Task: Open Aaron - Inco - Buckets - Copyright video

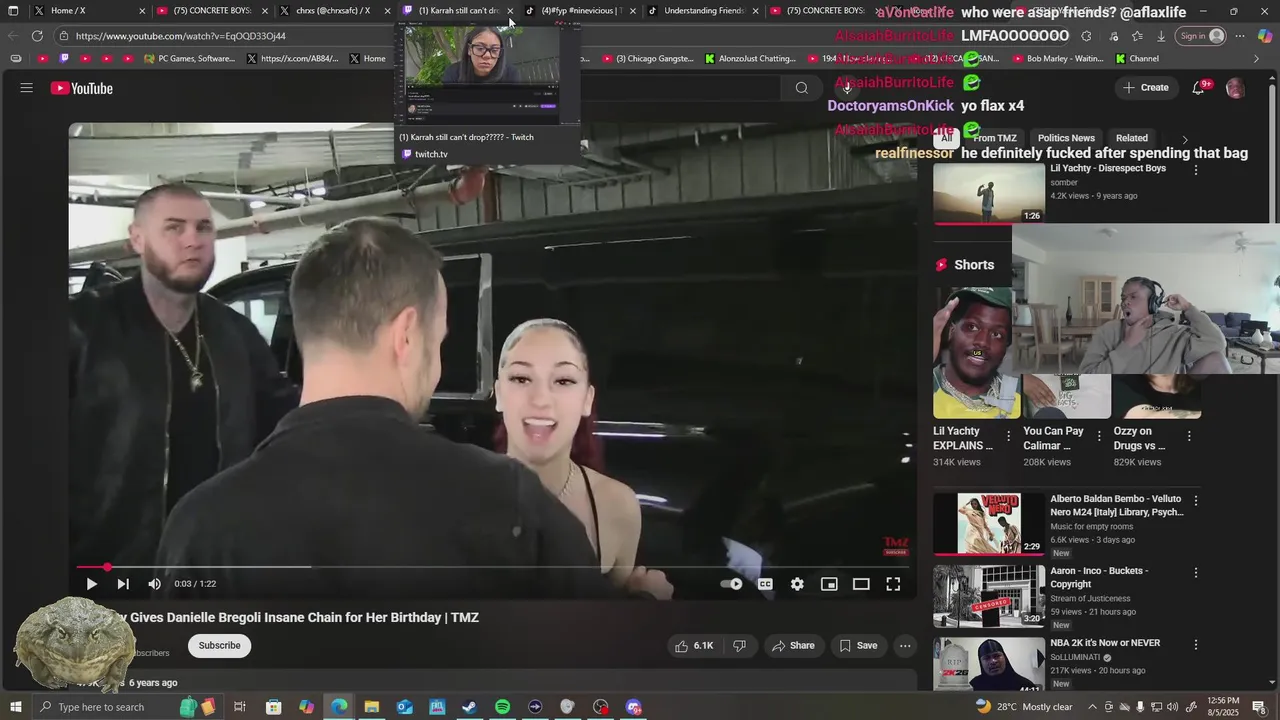Action: tap(989, 595)
